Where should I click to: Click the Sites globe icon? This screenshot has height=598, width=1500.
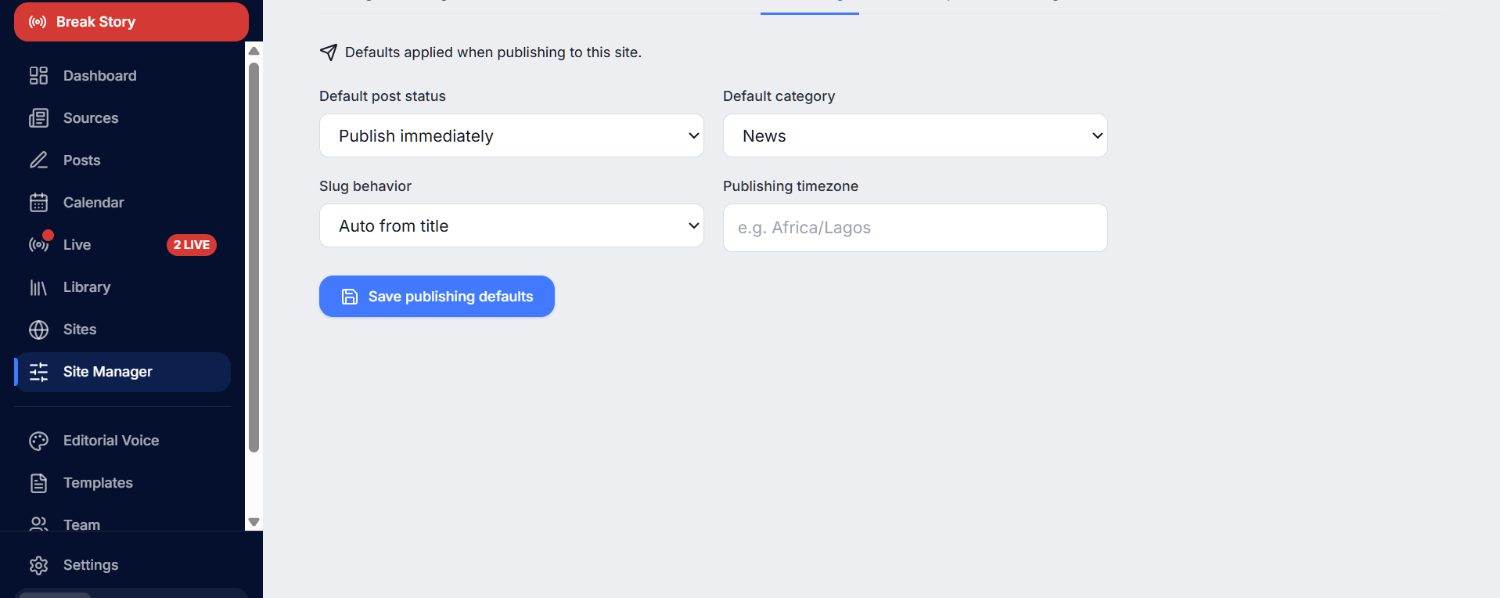(39, 329)
